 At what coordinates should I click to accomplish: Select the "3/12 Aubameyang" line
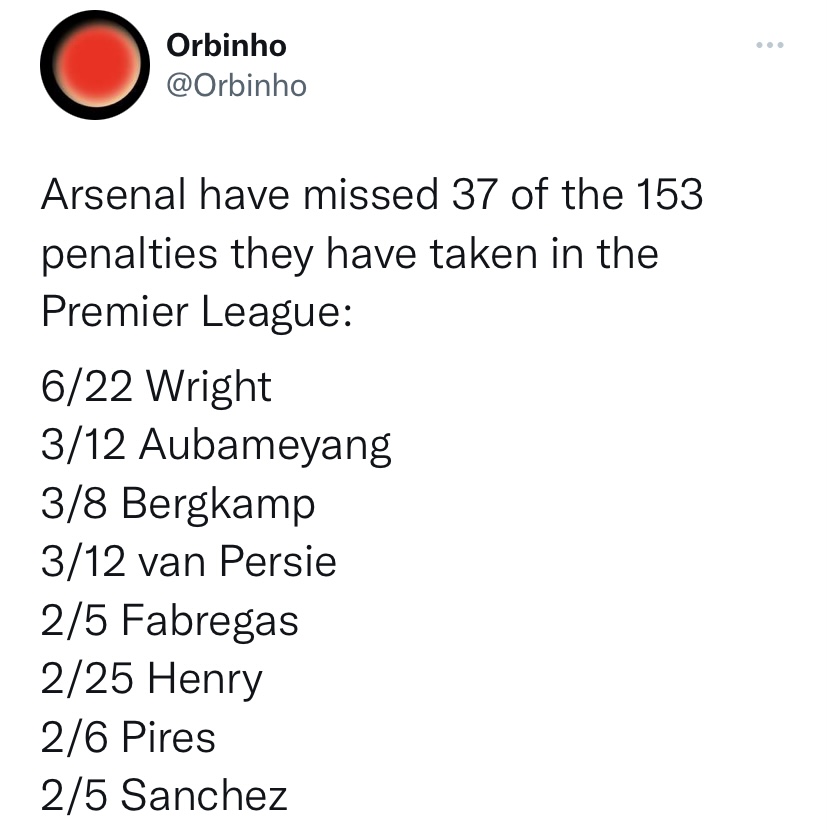point(216,445)
